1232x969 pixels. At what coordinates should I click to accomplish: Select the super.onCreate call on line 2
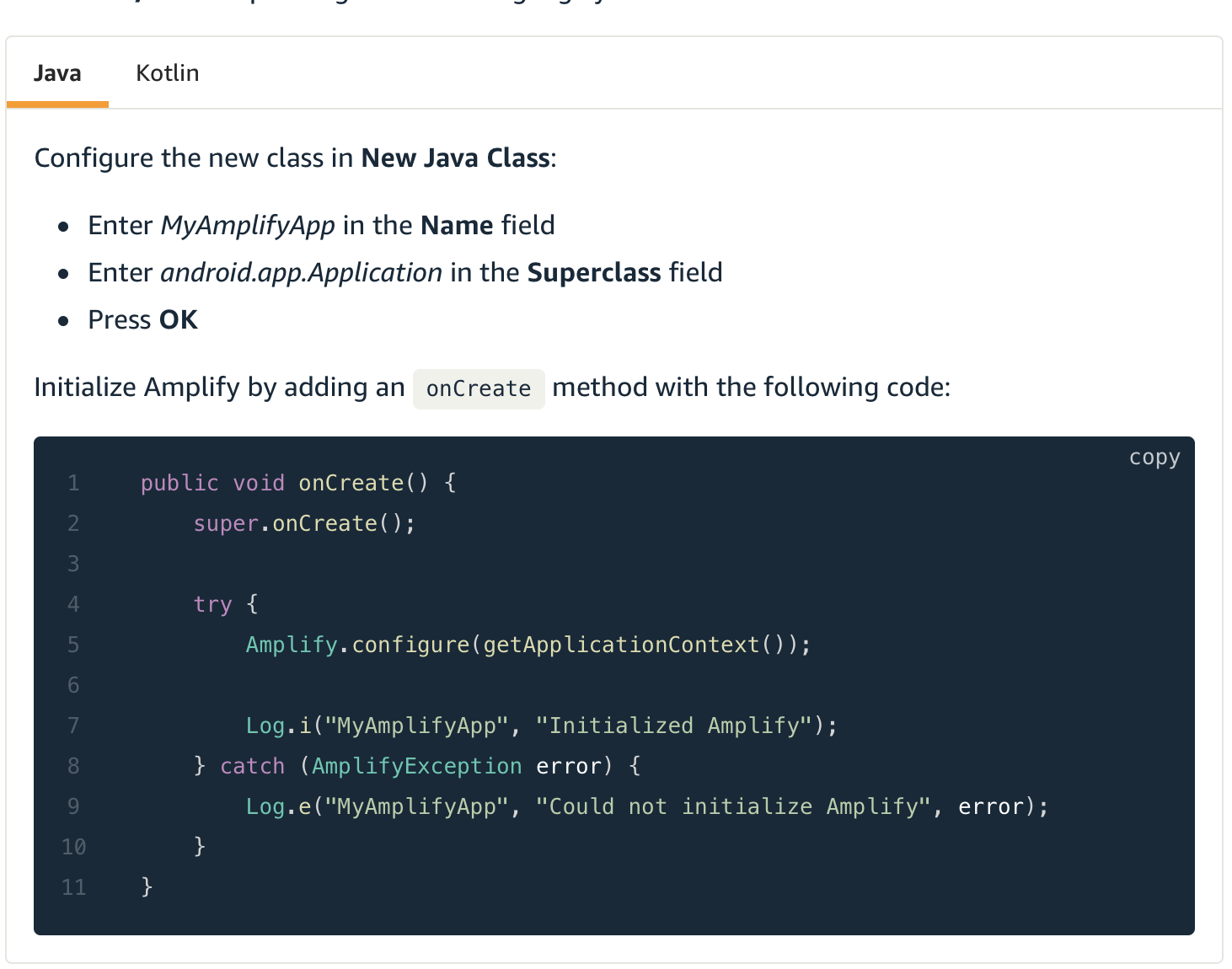[x=303, y=523]
